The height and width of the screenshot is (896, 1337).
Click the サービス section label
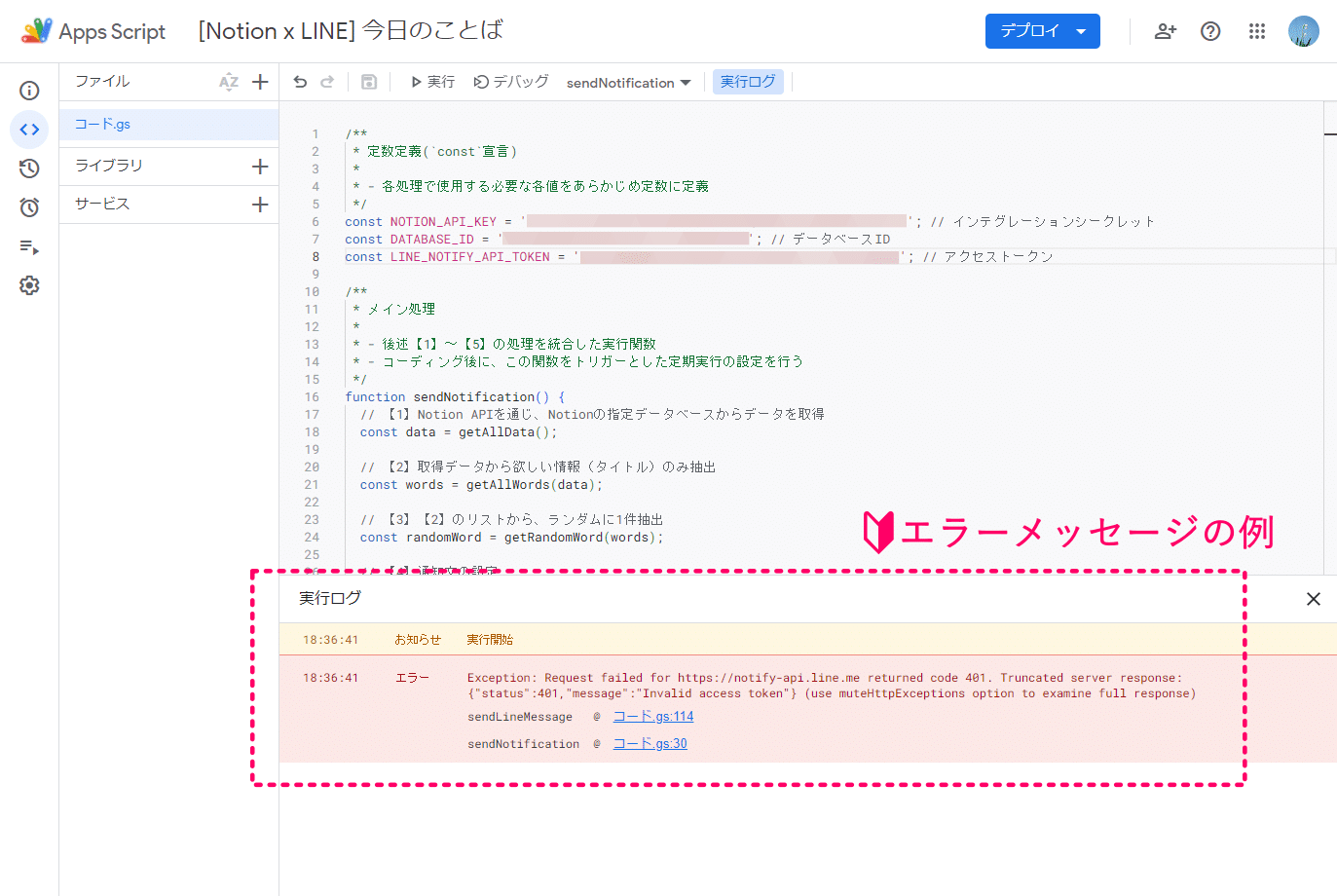[x=102, y=204]
